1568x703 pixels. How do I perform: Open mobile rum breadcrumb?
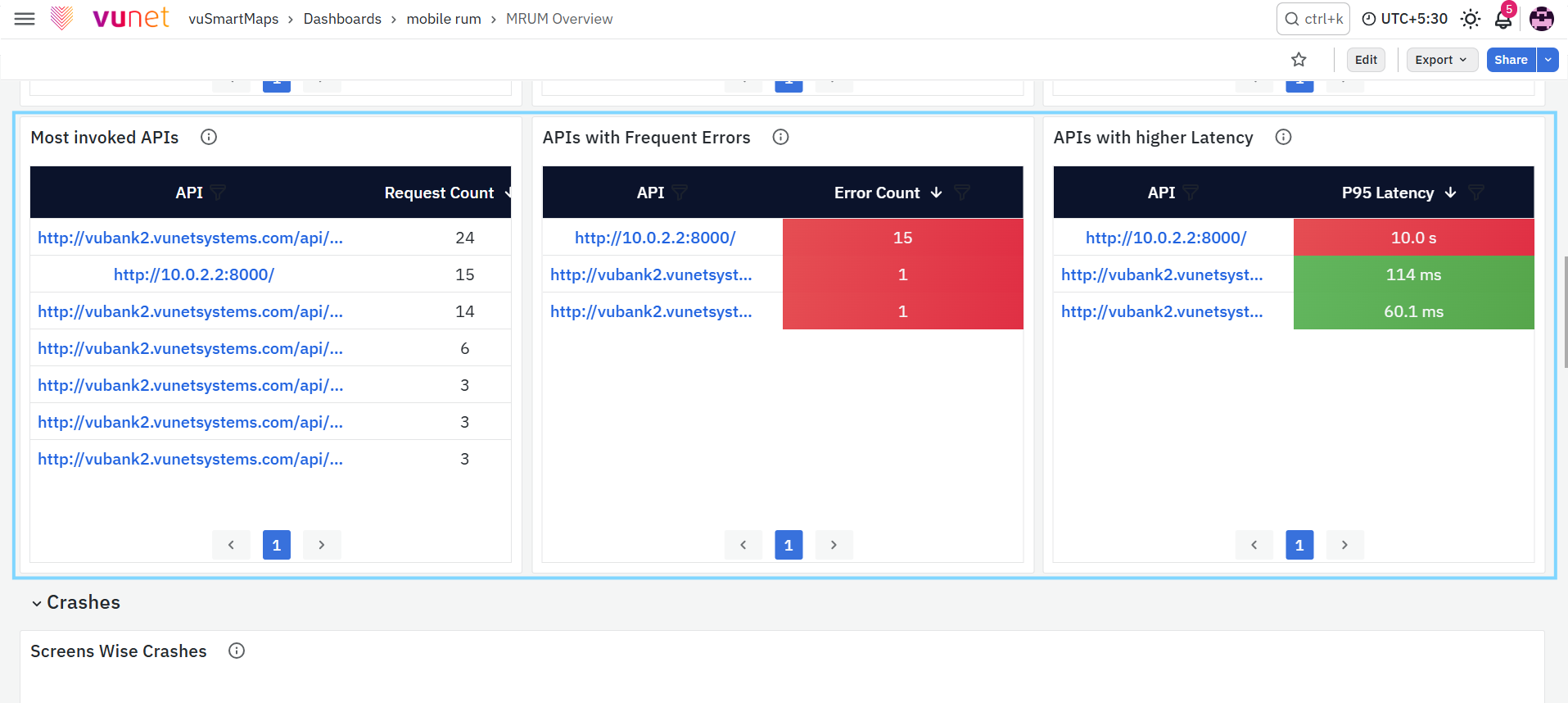444,19
